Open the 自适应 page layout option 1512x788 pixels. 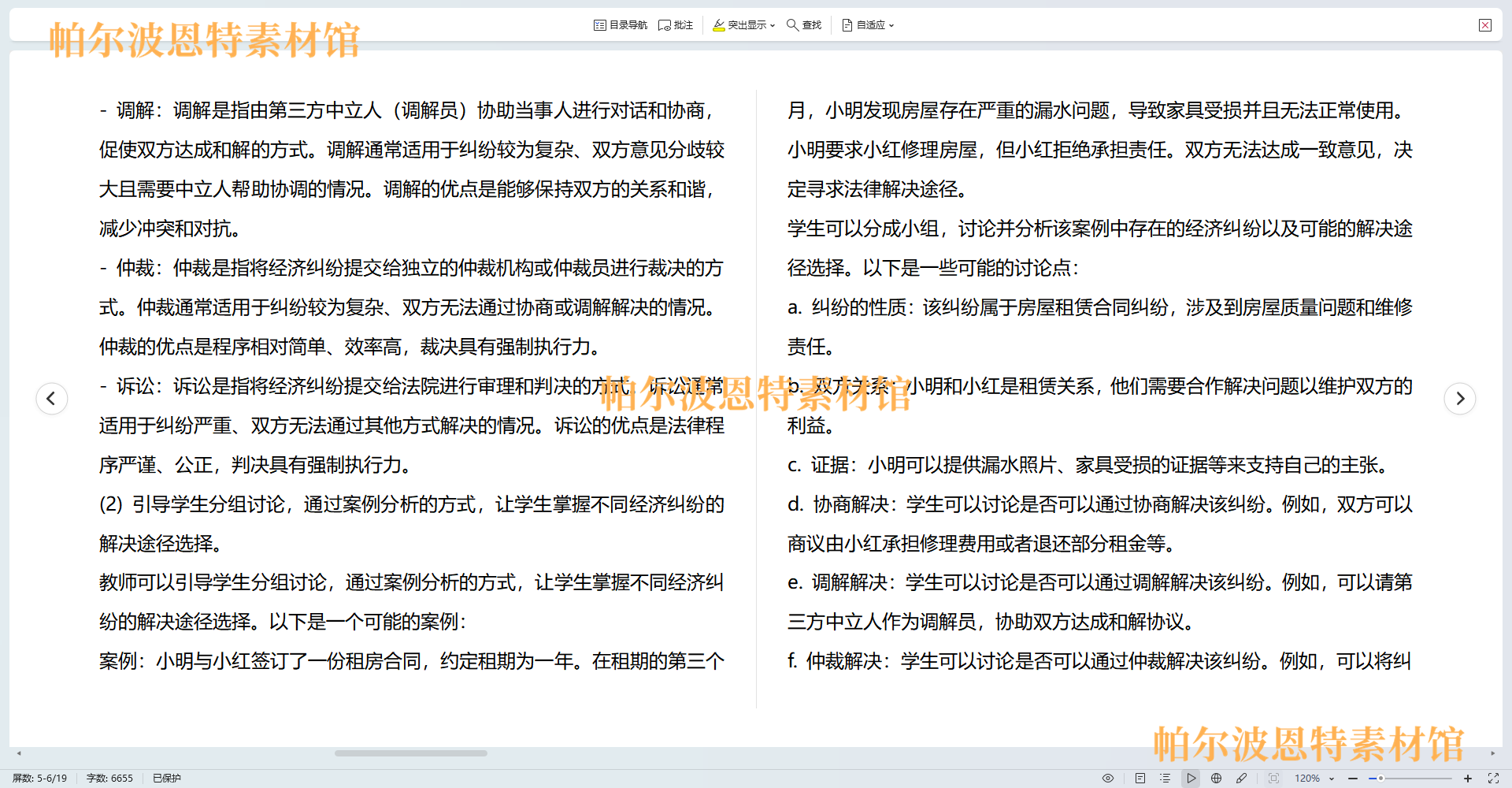[x=864, y=25]
